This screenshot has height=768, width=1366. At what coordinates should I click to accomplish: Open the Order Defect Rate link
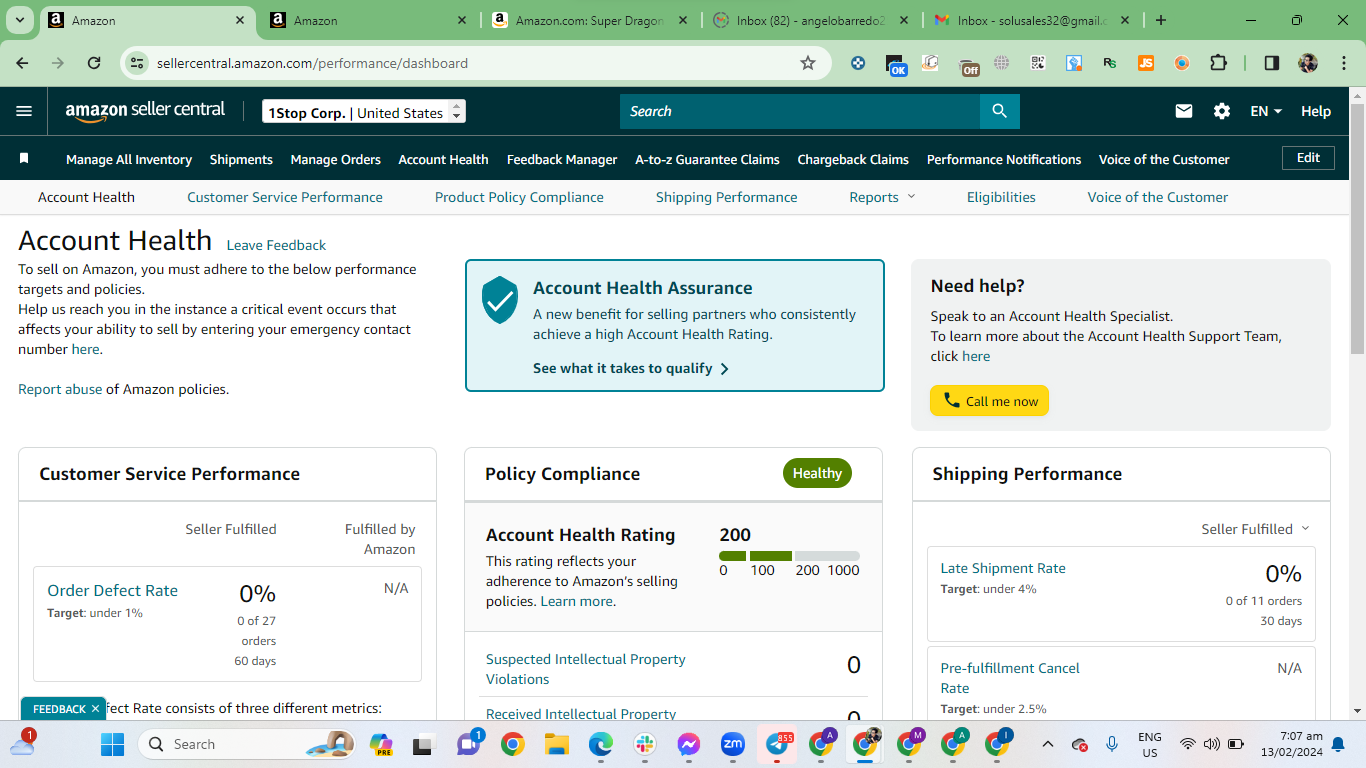(113, 590)
